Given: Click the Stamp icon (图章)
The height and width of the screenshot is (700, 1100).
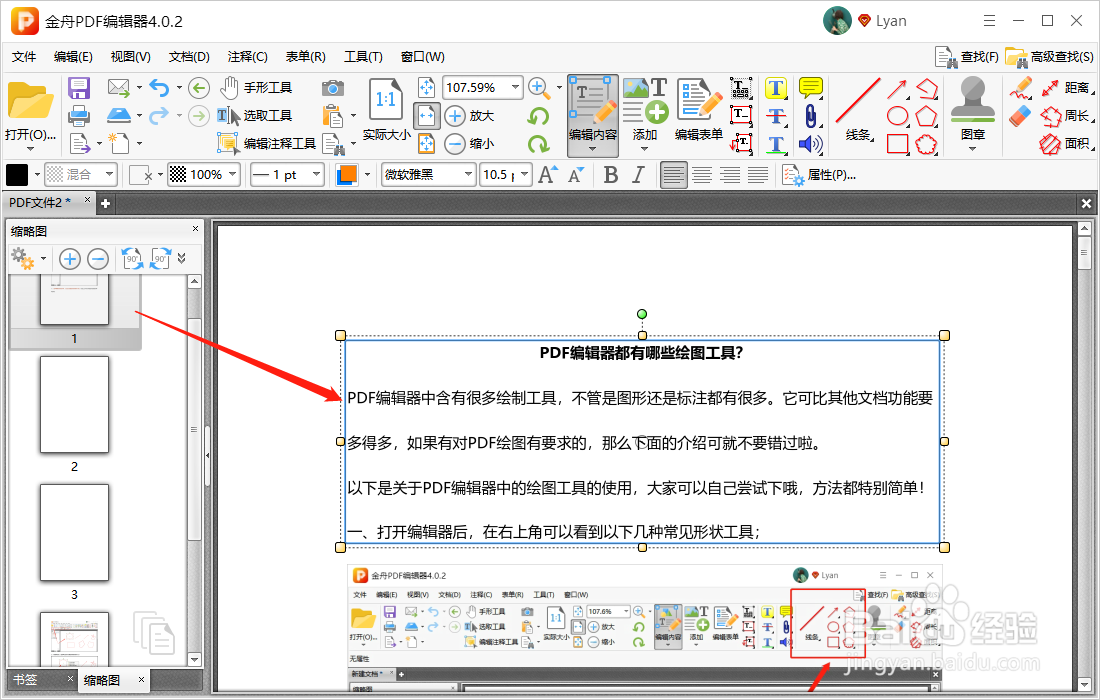Looking at the screenshot, I should tap(972, 109).
